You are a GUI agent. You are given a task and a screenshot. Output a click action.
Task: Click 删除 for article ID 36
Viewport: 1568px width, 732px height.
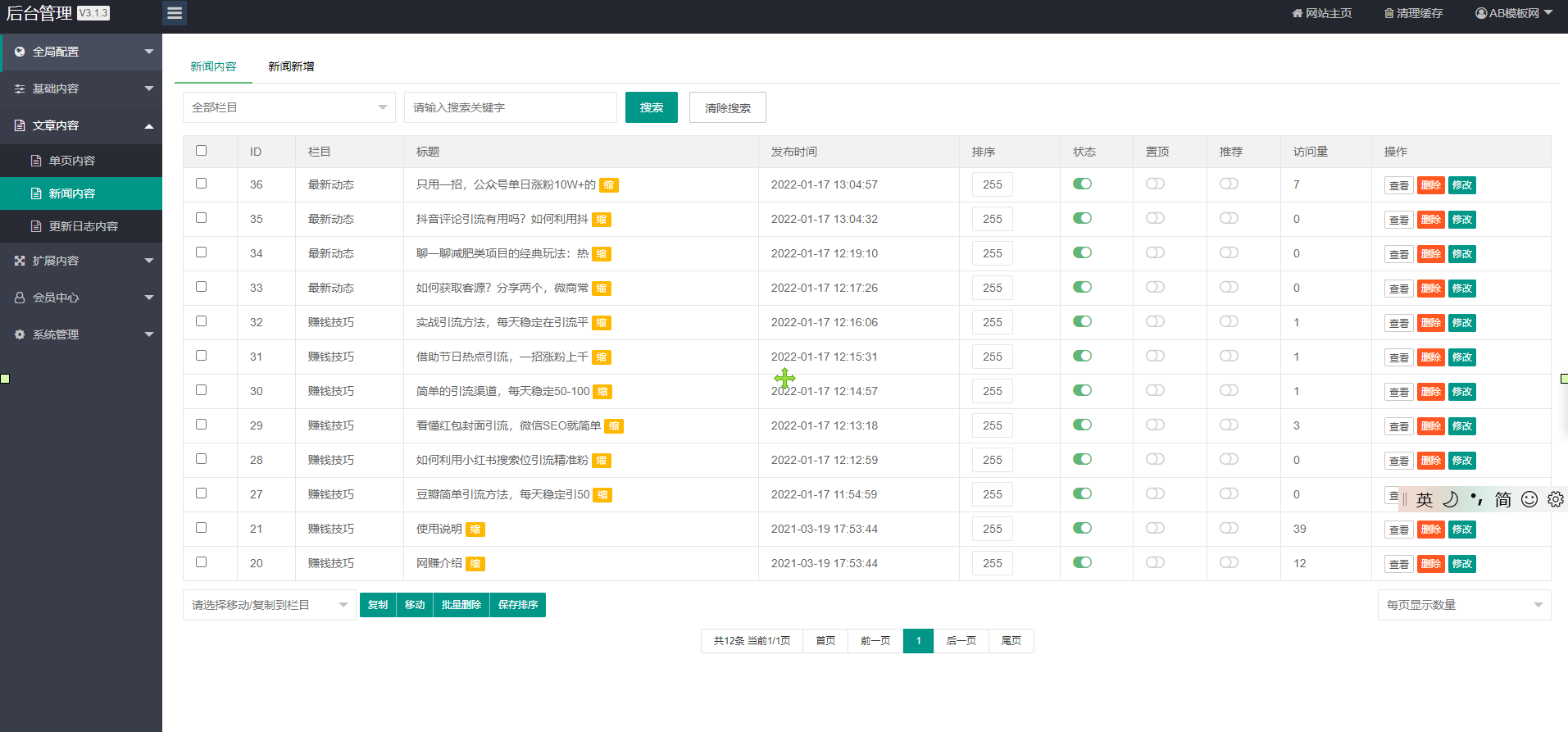click(x=1431, y=185)
